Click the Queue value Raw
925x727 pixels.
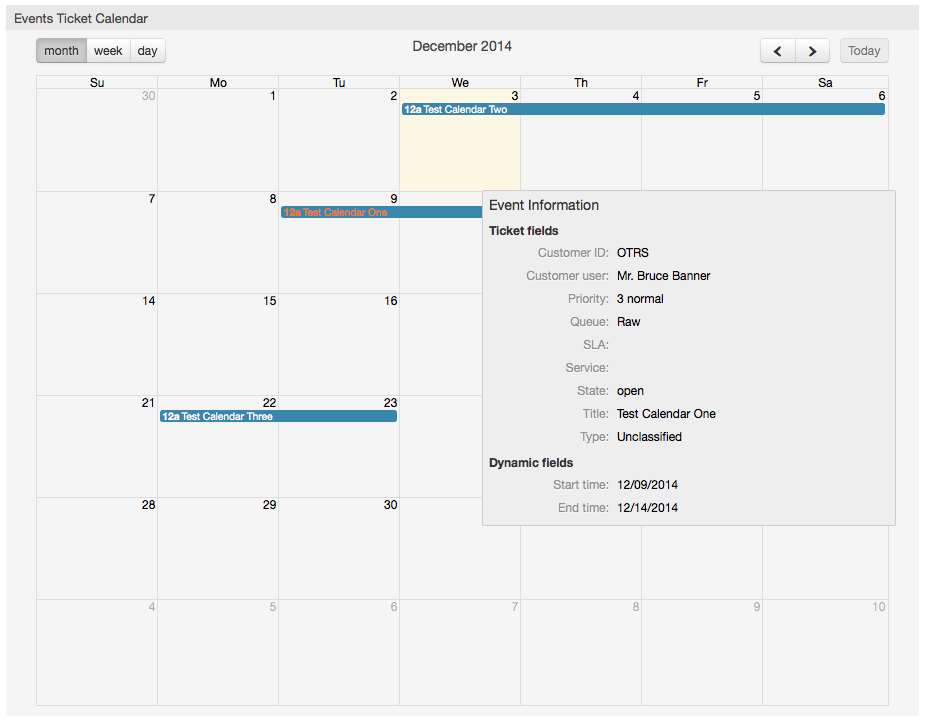click(628, 321)
